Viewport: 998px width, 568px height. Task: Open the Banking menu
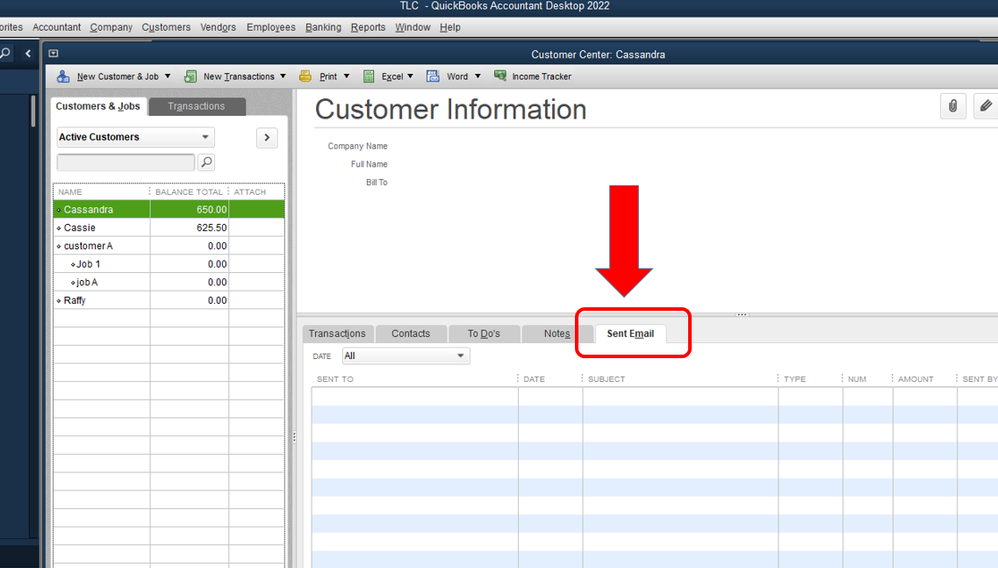(x=323, y=27)
